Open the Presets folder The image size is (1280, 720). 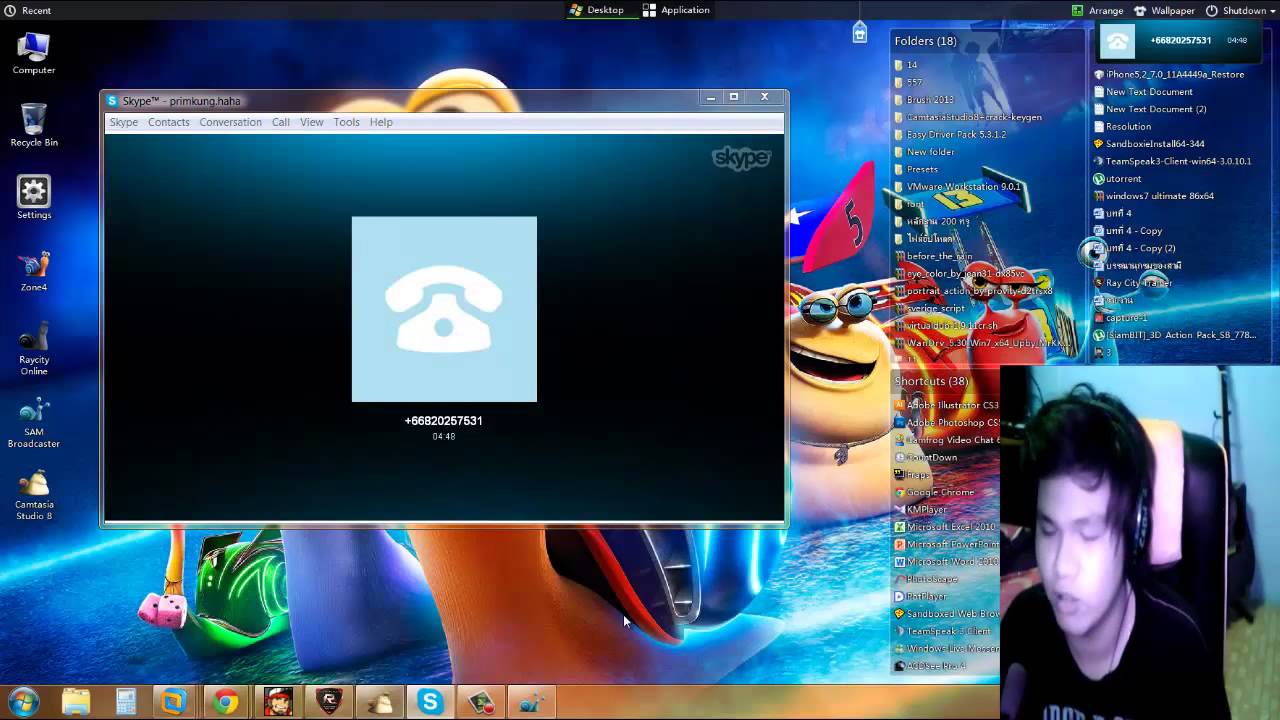pos(916,169)
